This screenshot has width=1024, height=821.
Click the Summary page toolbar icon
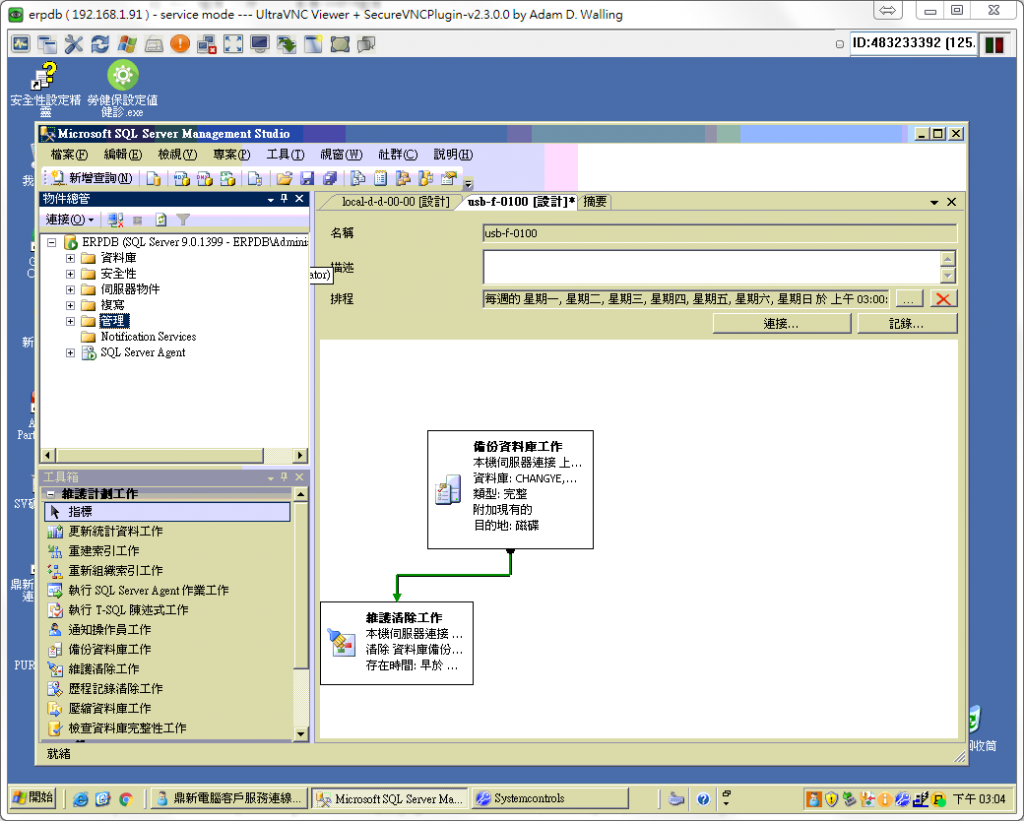click(381, 178)
